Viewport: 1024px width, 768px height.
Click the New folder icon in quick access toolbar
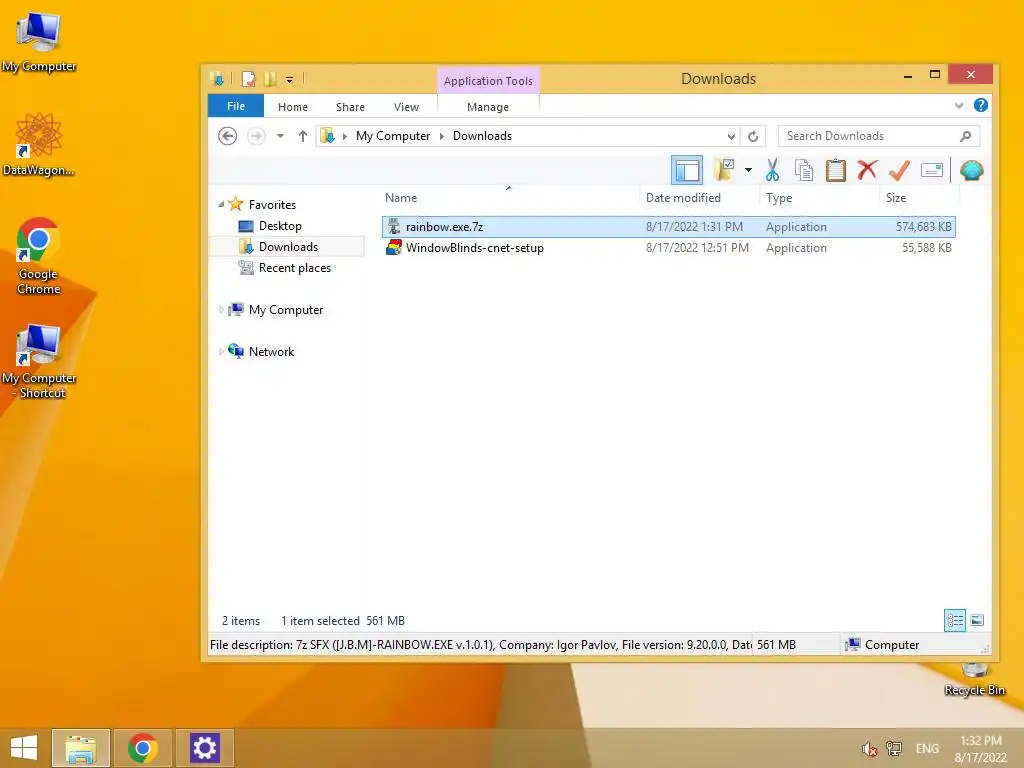coord(270,79)
